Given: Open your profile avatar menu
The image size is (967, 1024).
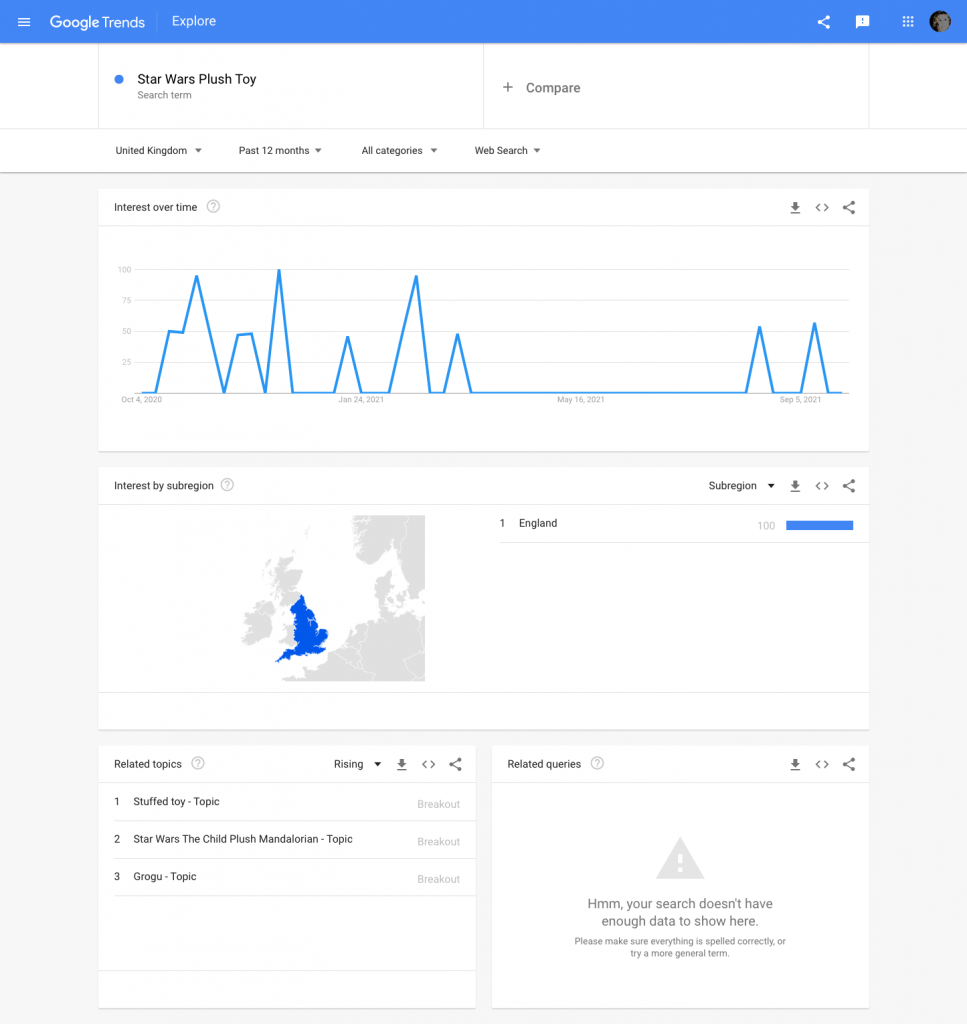Looking at the screenshot, I should (940, 21).
